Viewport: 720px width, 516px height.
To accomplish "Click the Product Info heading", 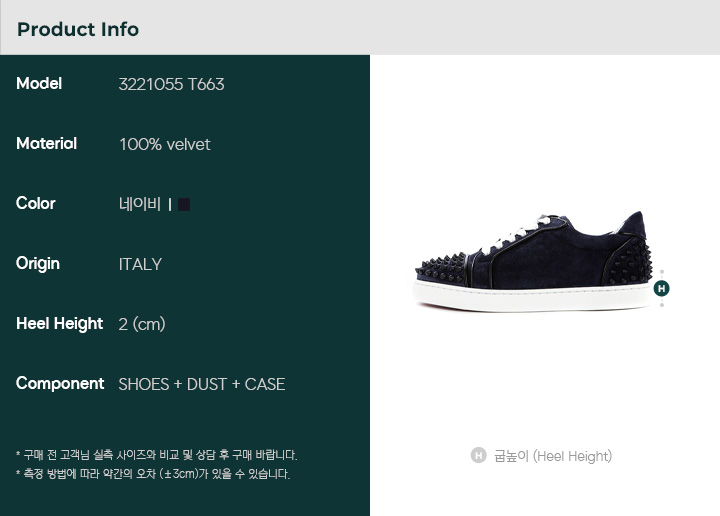I will tap(78, 29).
